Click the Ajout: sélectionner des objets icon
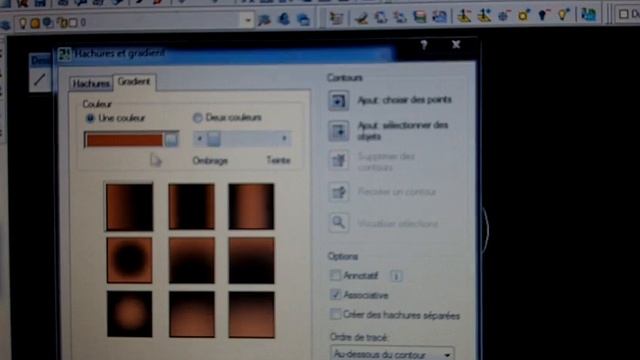 (338, 131)
